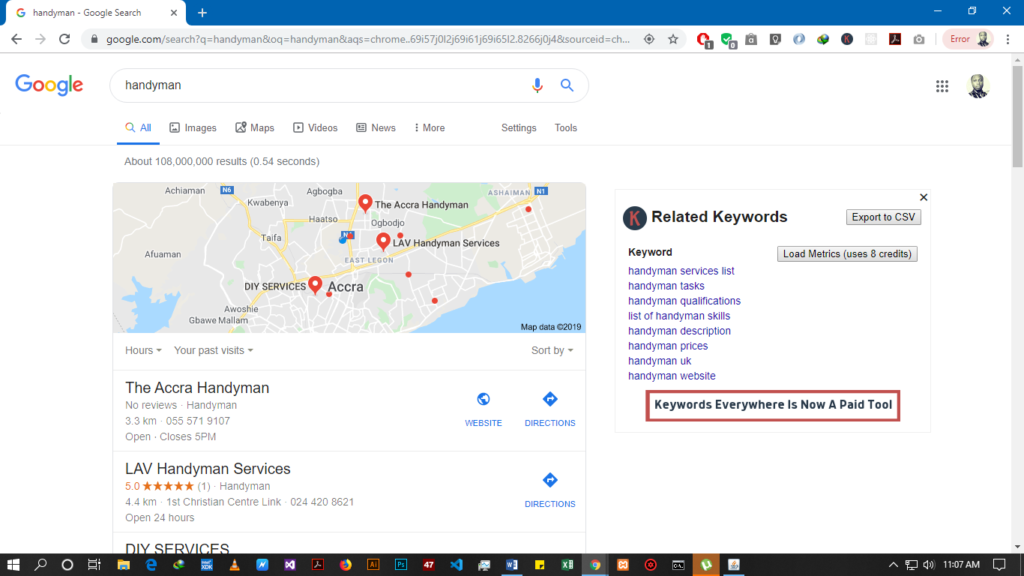The width and height of the screenshot is (1024, 576).
Task: Click the Windows Start button
Action: (14, 564)
